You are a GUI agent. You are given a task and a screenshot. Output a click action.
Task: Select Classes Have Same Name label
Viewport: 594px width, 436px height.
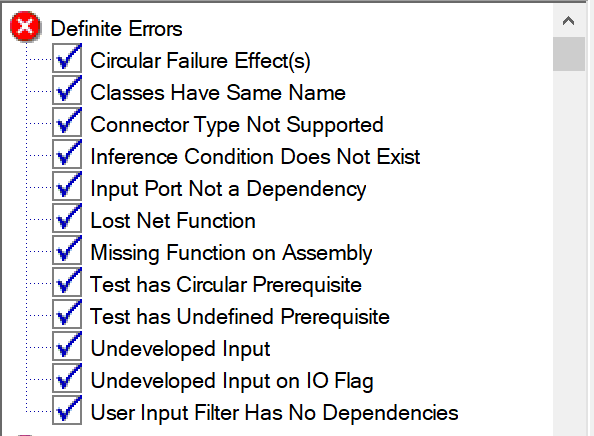coord(218,93)
